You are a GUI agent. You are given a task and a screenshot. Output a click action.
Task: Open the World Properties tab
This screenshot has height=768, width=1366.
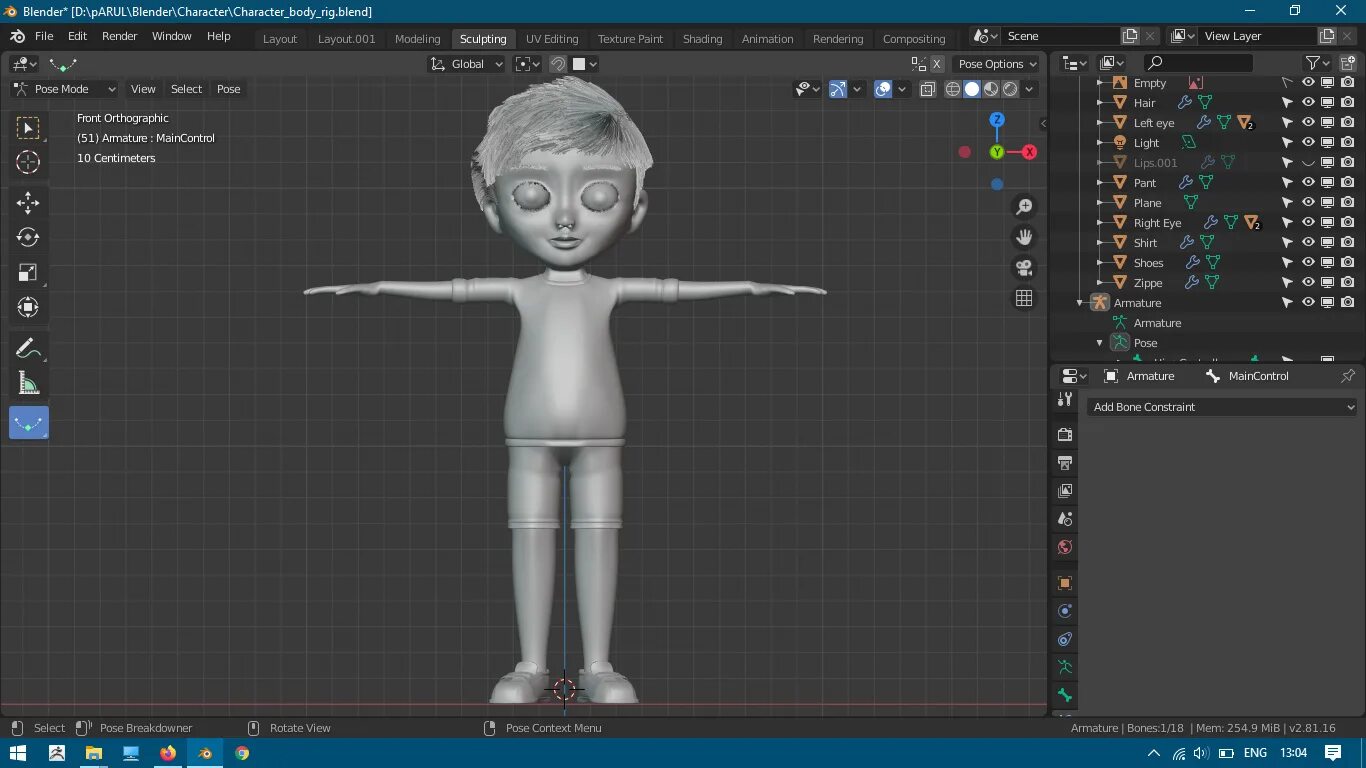(1064, 547)
